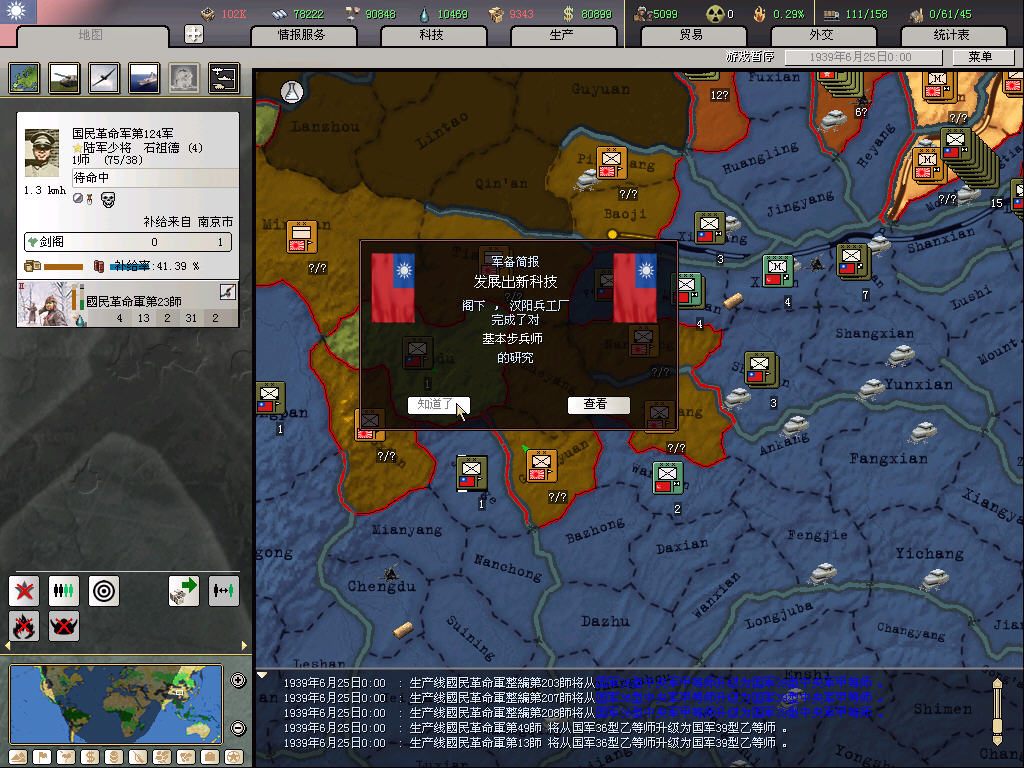The image size is (1024, 768).
Task: Select the diplomatic map mode (briefcase icon)
Action: 210,758
